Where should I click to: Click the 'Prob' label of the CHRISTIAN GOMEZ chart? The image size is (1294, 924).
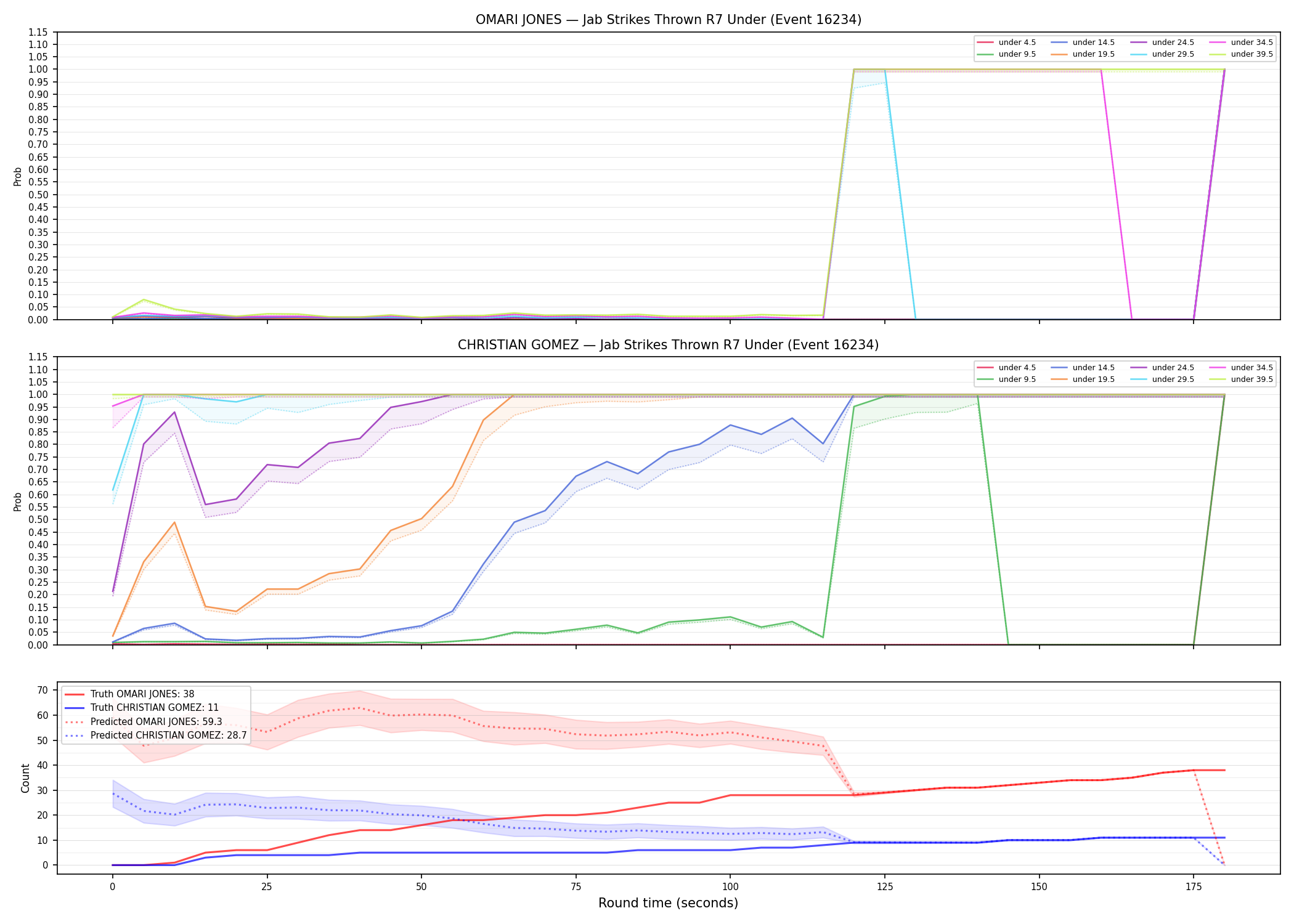18,501
